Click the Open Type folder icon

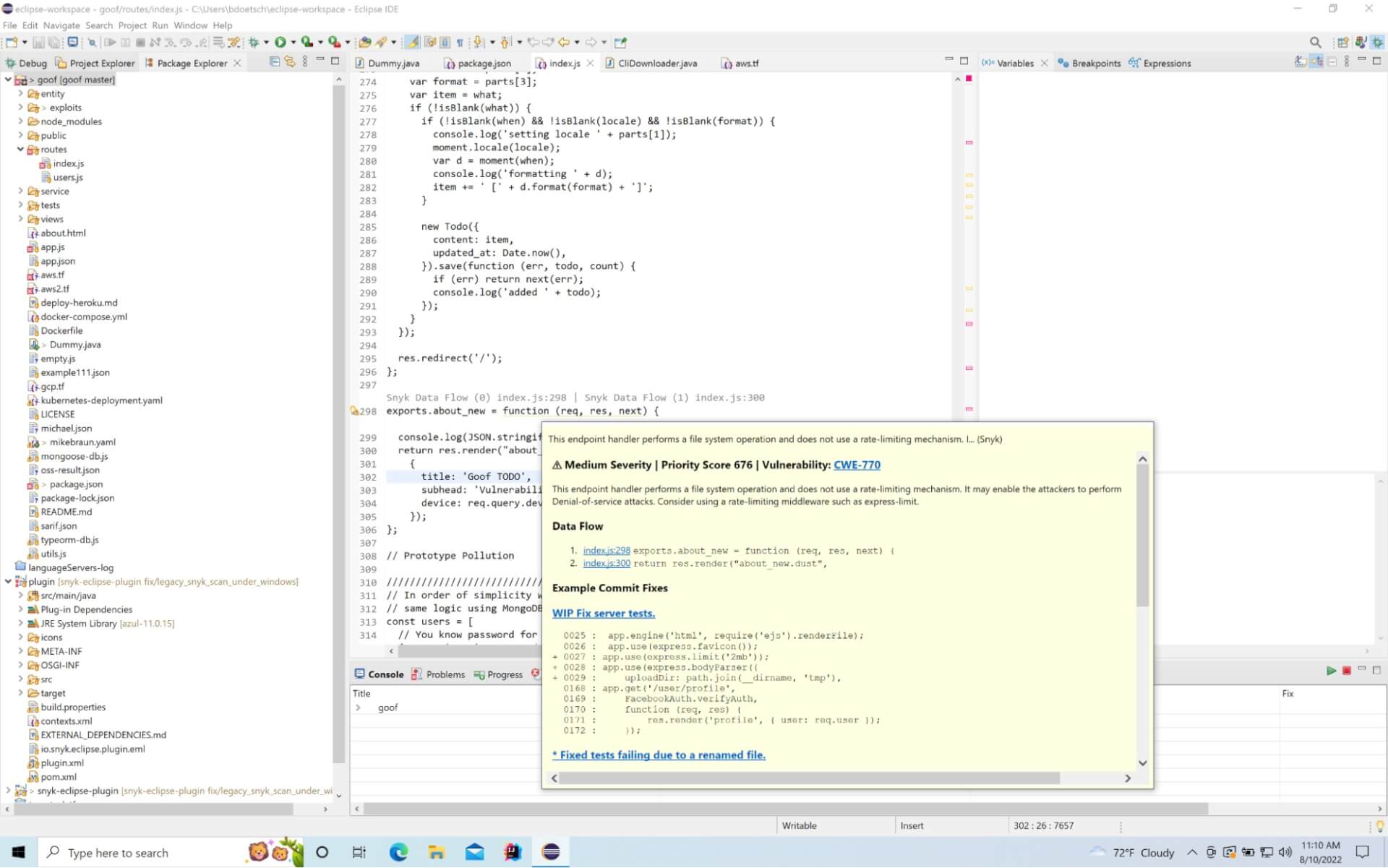click(365, 43)
